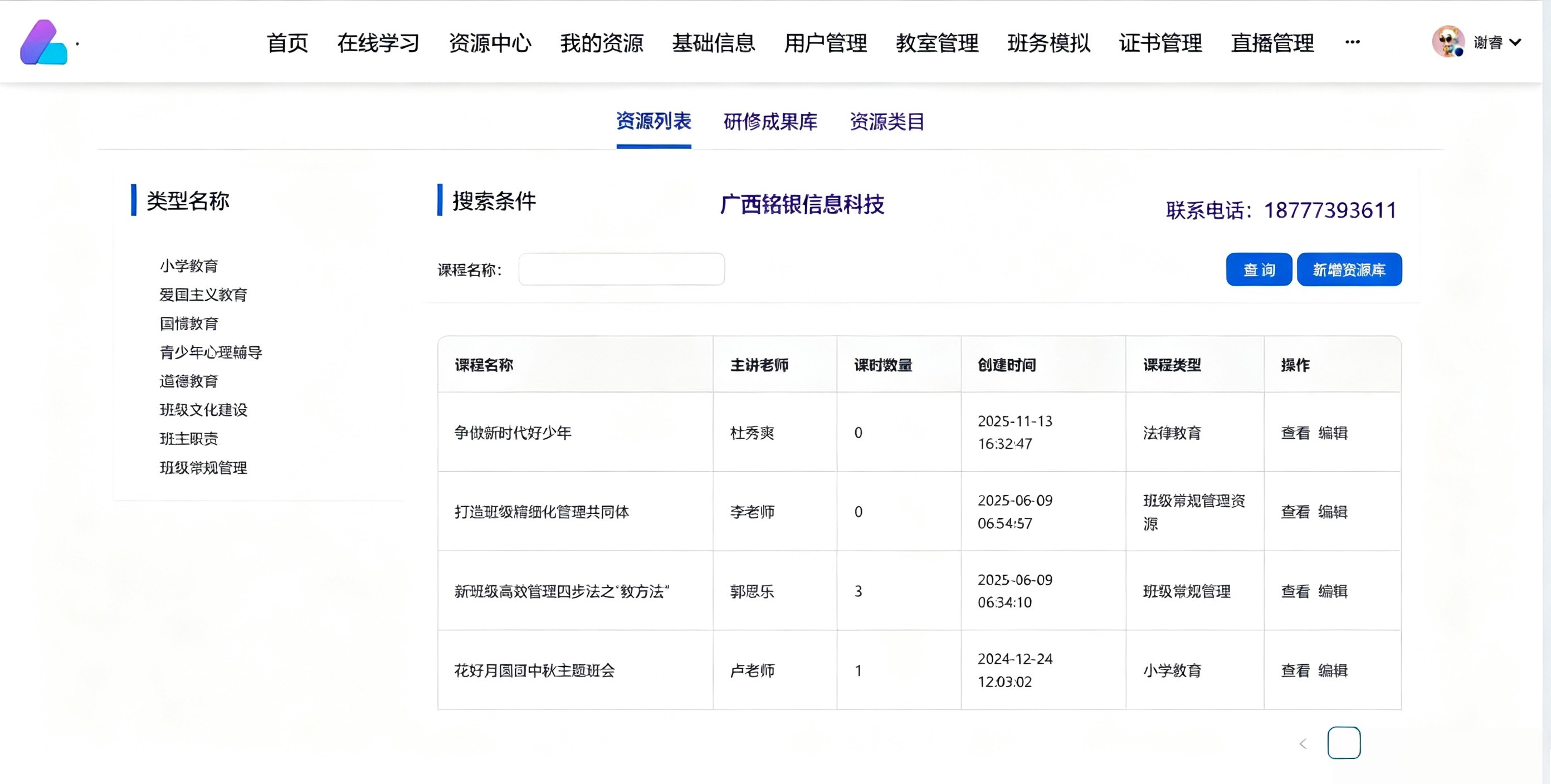1551x784 pixels.
Task: Click teacher cell 郭思乐
Action: coord(752,591)
